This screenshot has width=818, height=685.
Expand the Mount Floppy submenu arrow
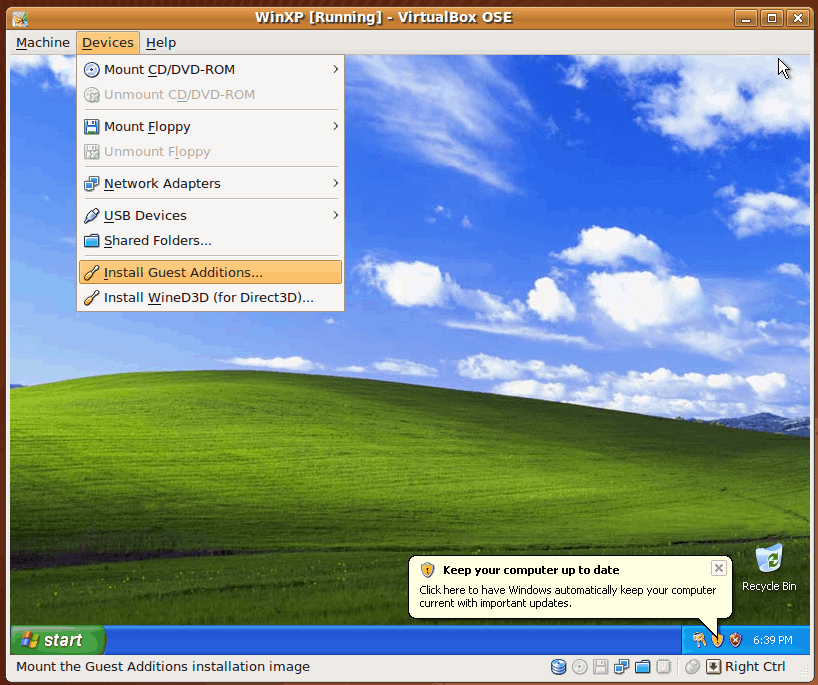(335, 126)
